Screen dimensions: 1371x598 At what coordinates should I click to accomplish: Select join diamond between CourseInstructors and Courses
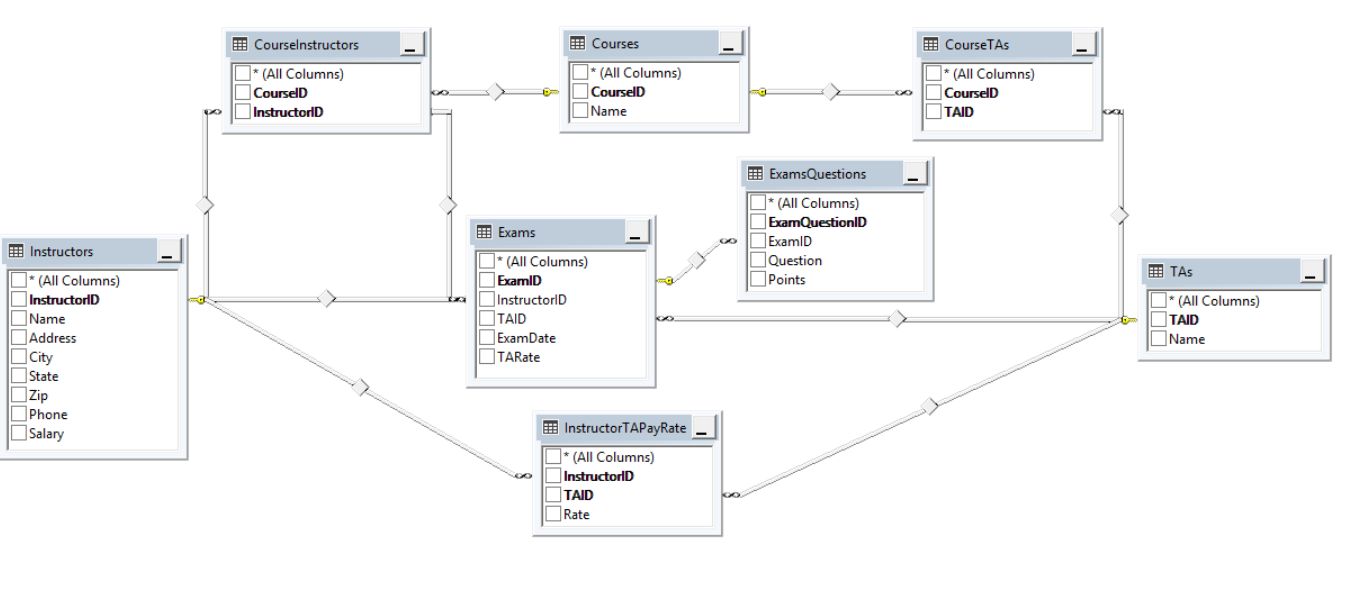point(497,92)
